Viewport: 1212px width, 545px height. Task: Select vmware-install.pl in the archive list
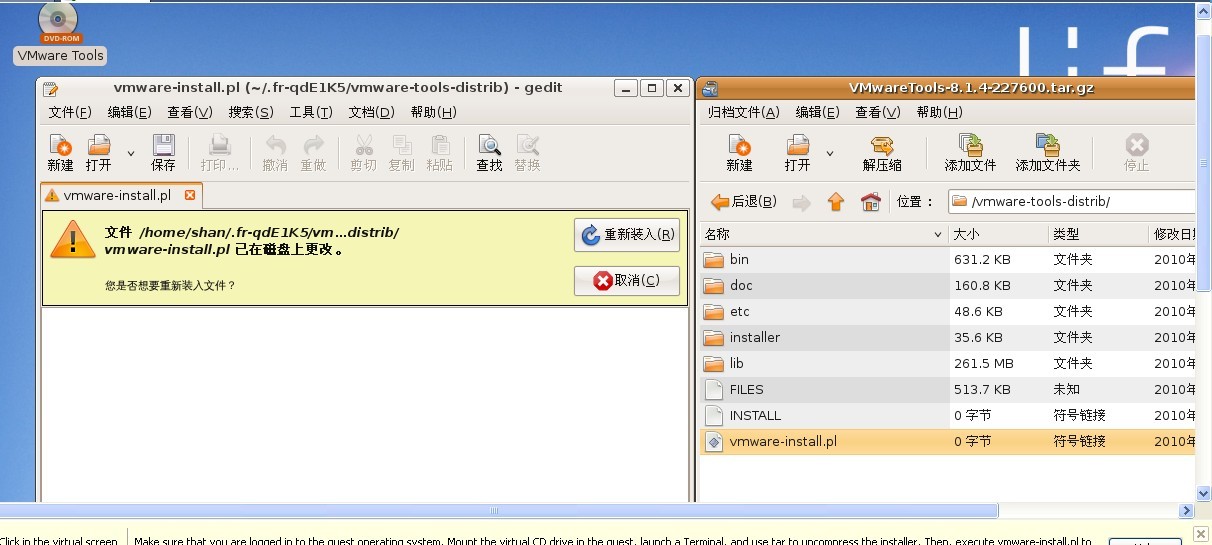pos(947,441)
